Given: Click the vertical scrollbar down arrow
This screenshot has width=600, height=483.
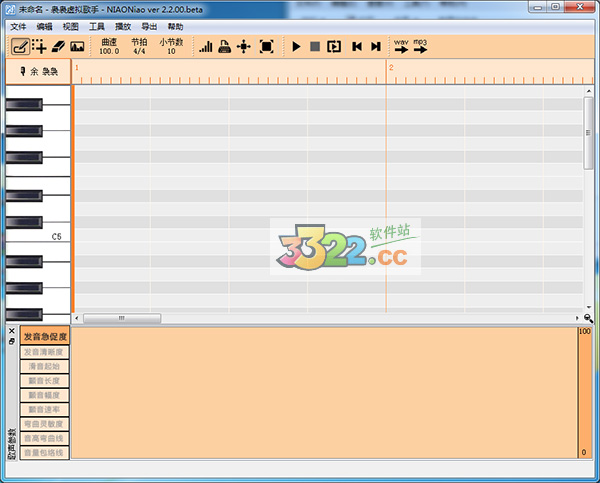Looking at the screenshot, I should tap(588, 307).
